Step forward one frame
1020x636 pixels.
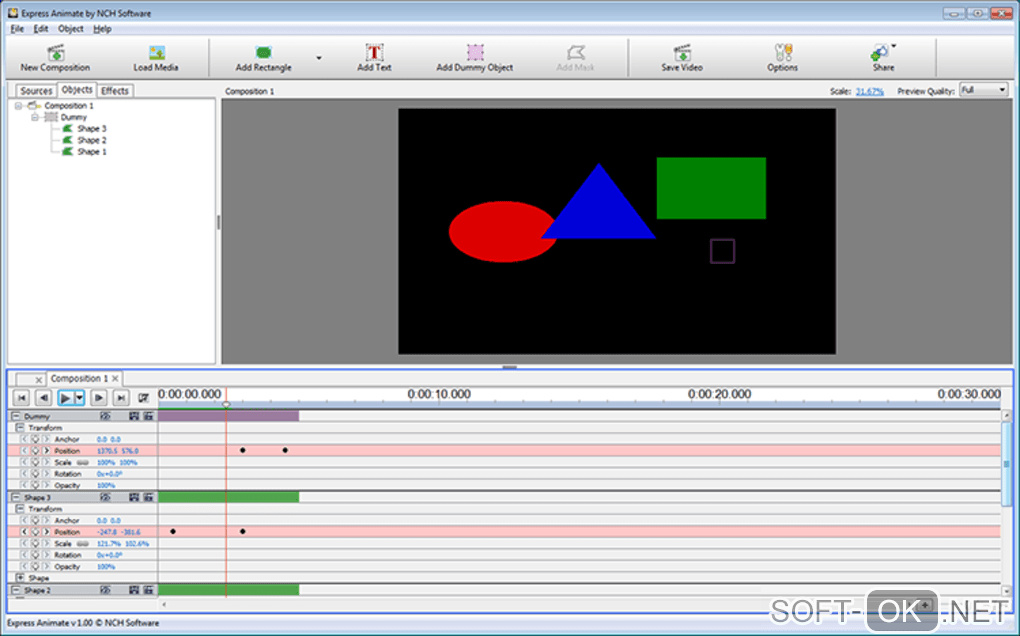click(x=99, y=397)
